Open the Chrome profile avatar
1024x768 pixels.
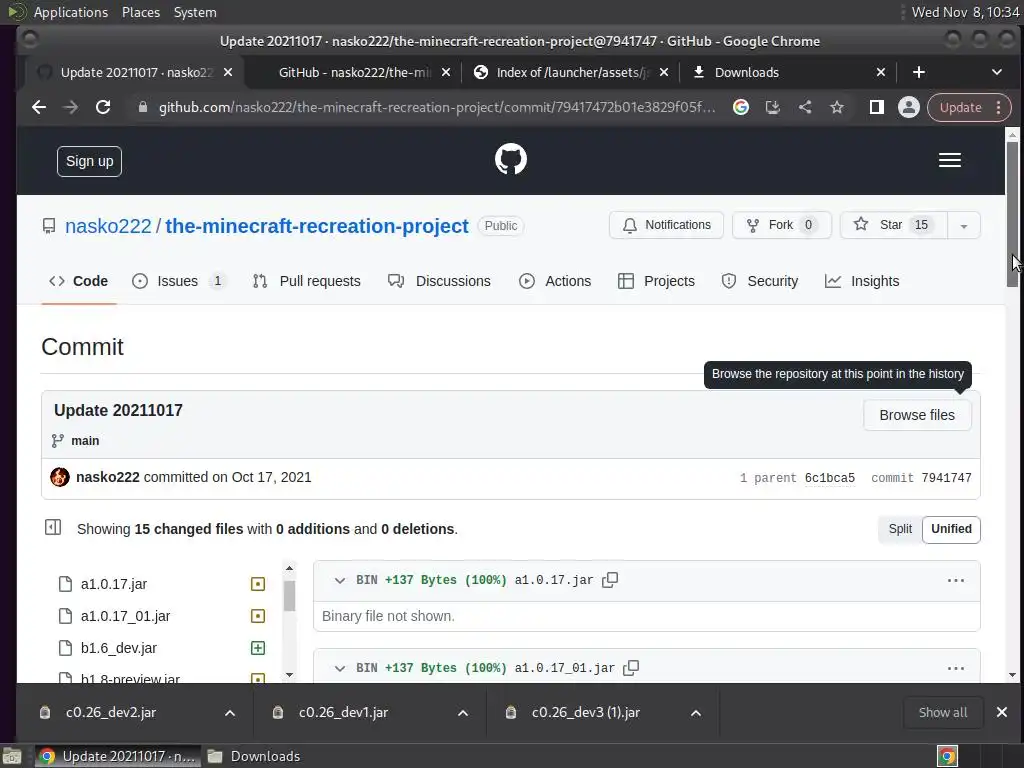pos(908,107)
